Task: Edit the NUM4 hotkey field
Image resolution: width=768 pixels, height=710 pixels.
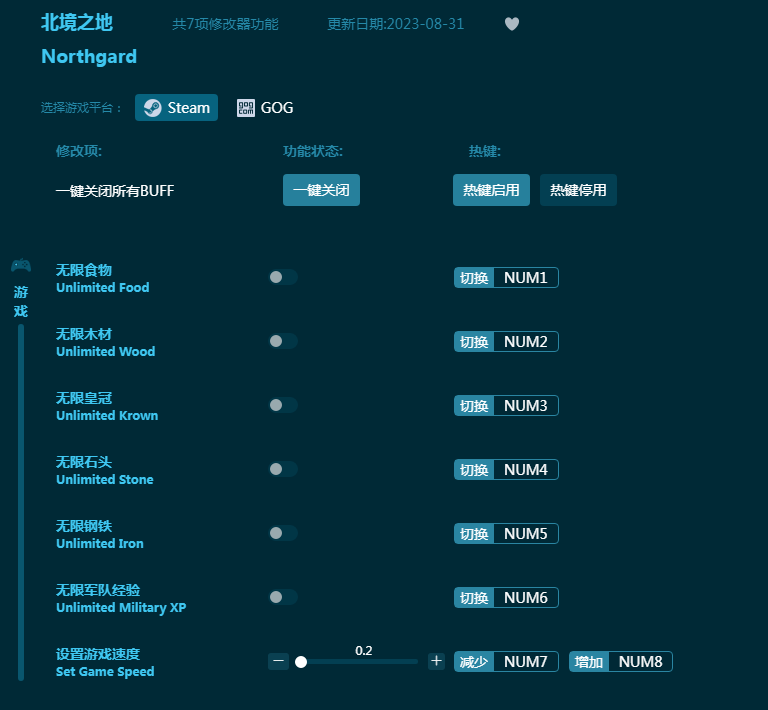Action: [526, 470]
